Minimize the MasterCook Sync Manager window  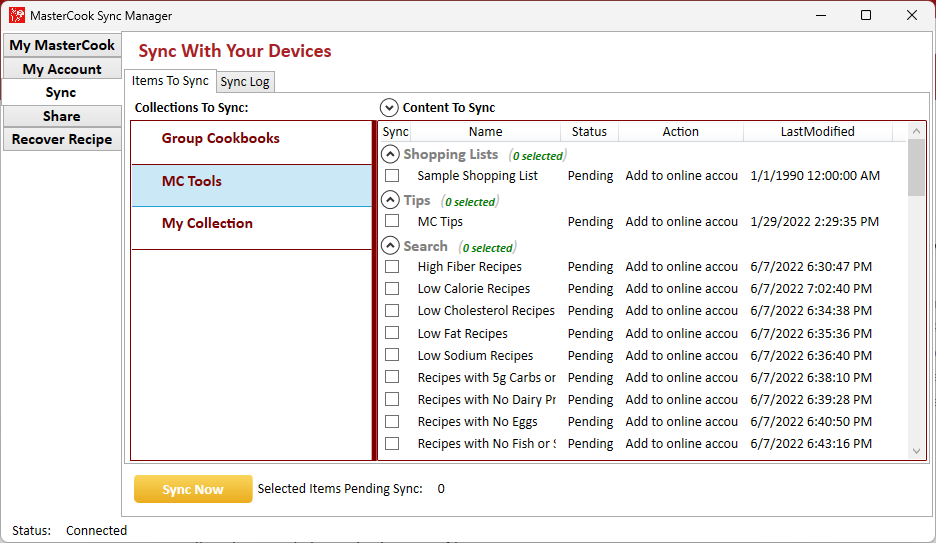[821, 16]
